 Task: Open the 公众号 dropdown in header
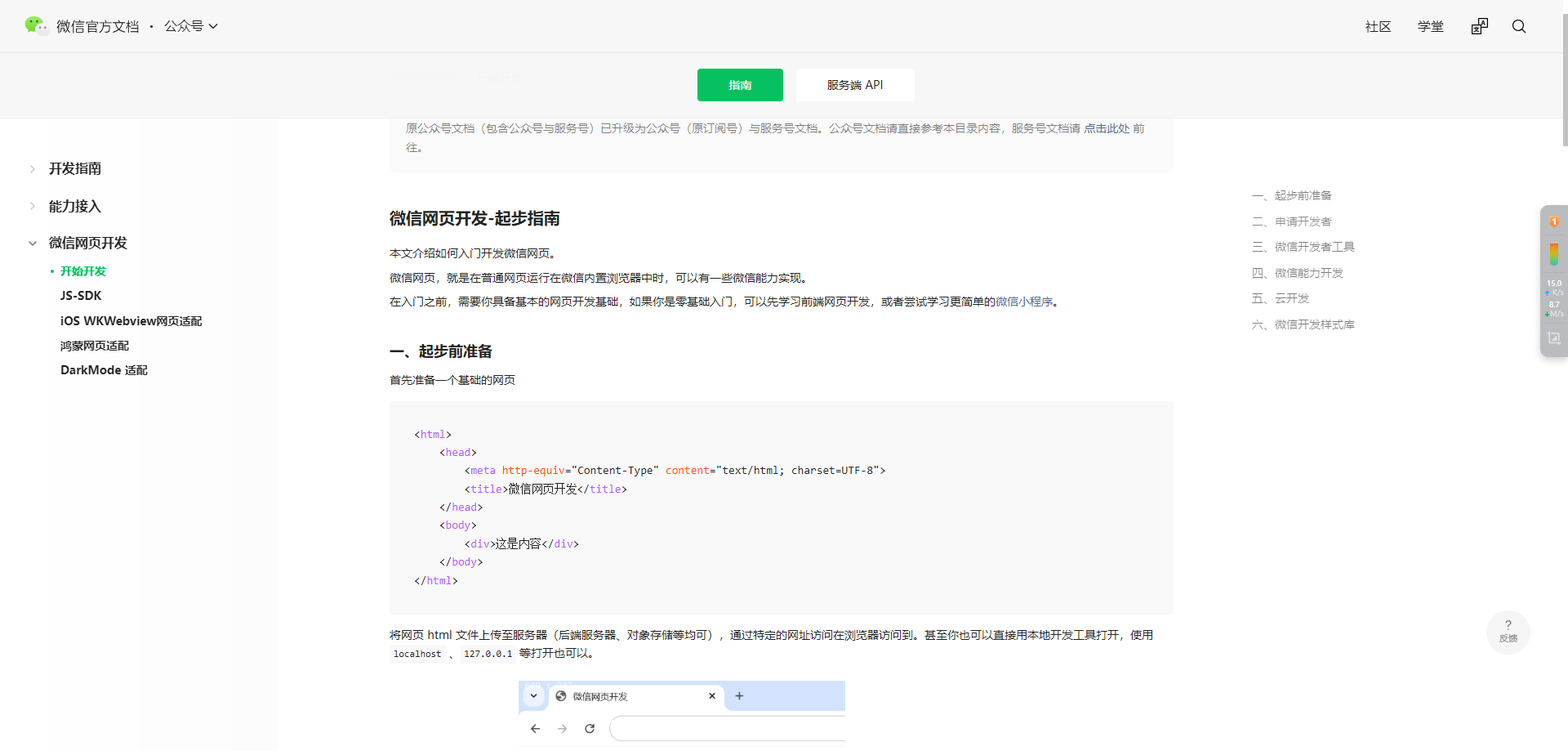click(191, 26)
